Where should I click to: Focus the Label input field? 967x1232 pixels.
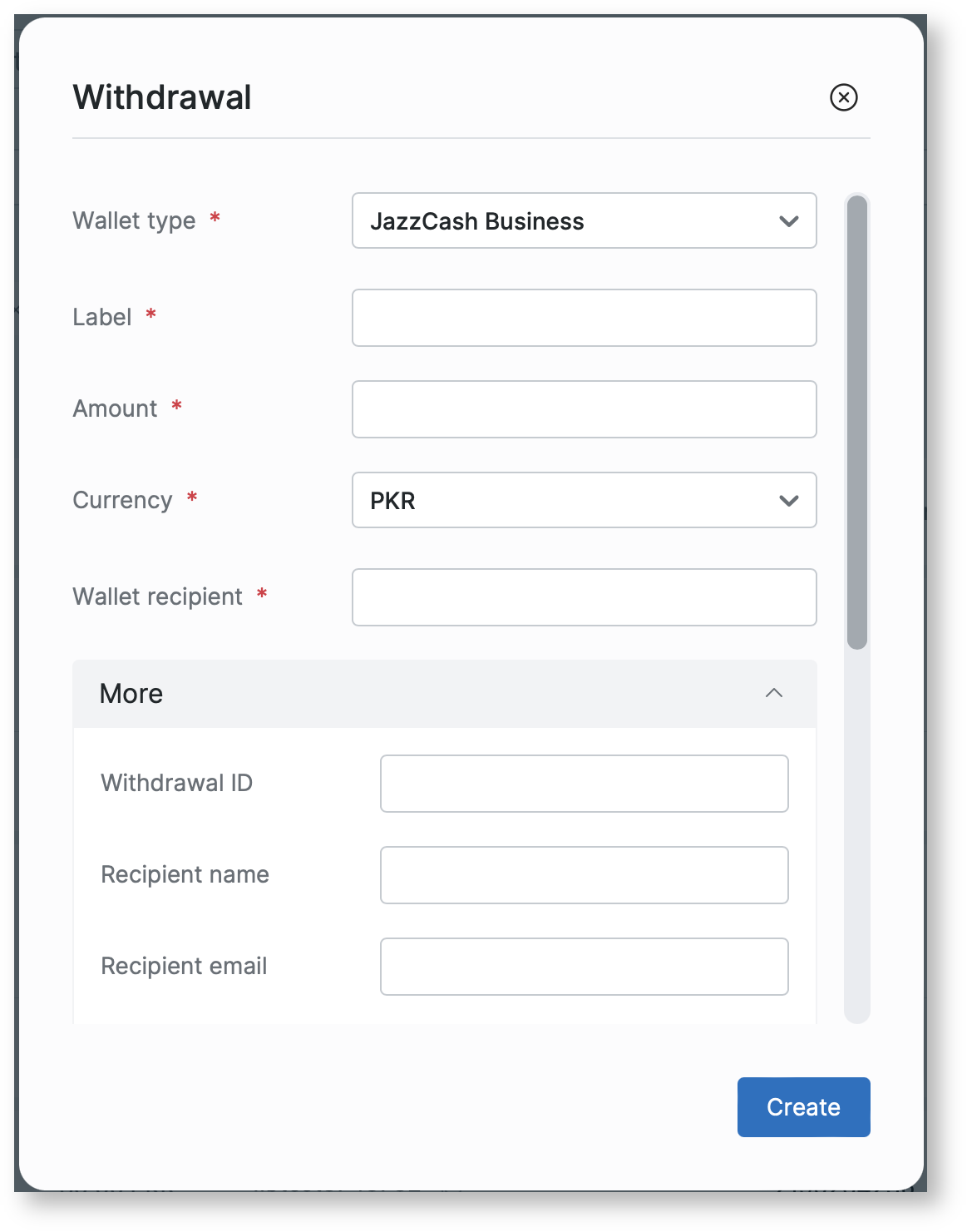(x=584, y=318)
